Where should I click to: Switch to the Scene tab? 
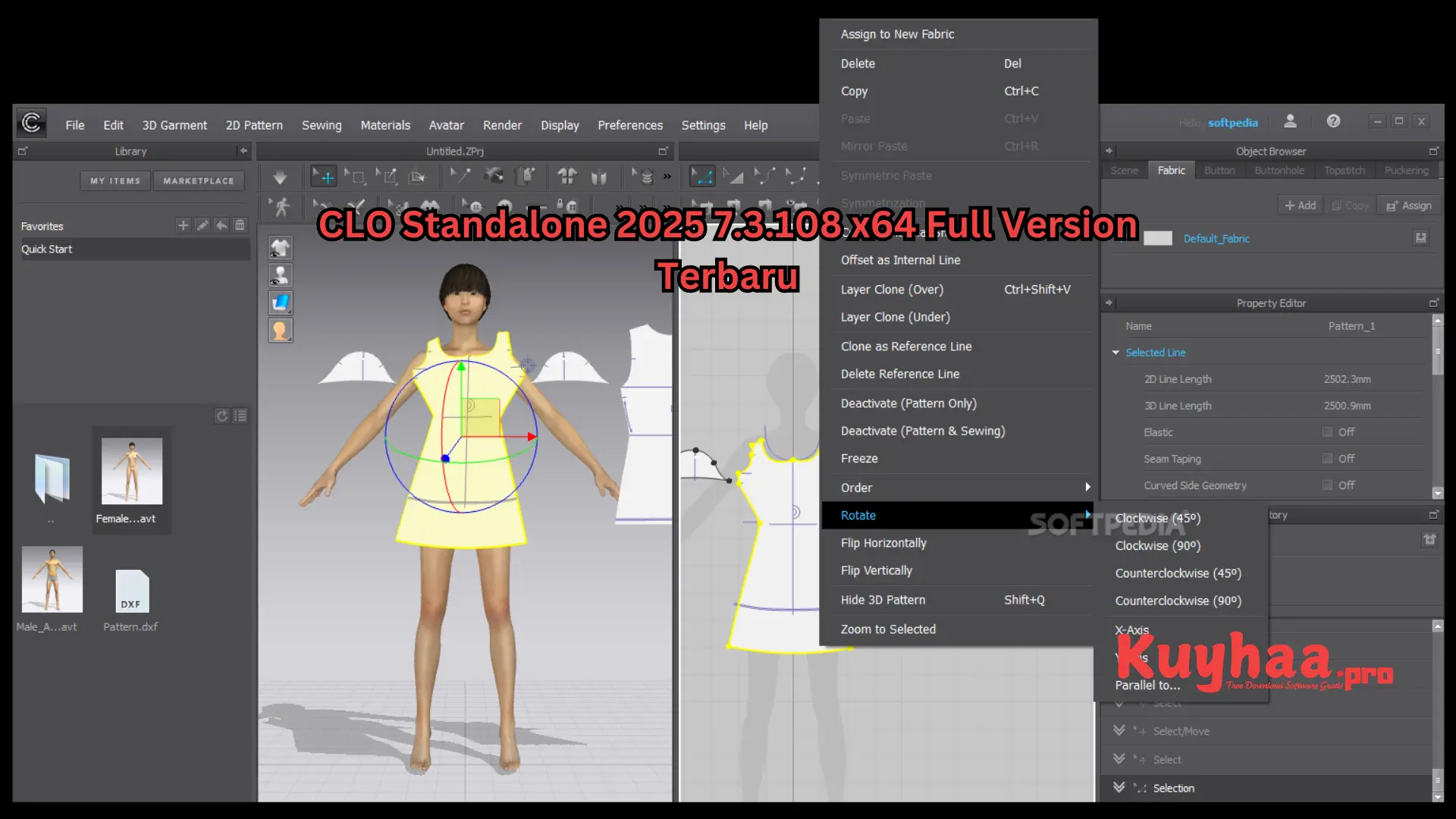coord(1124,170)
